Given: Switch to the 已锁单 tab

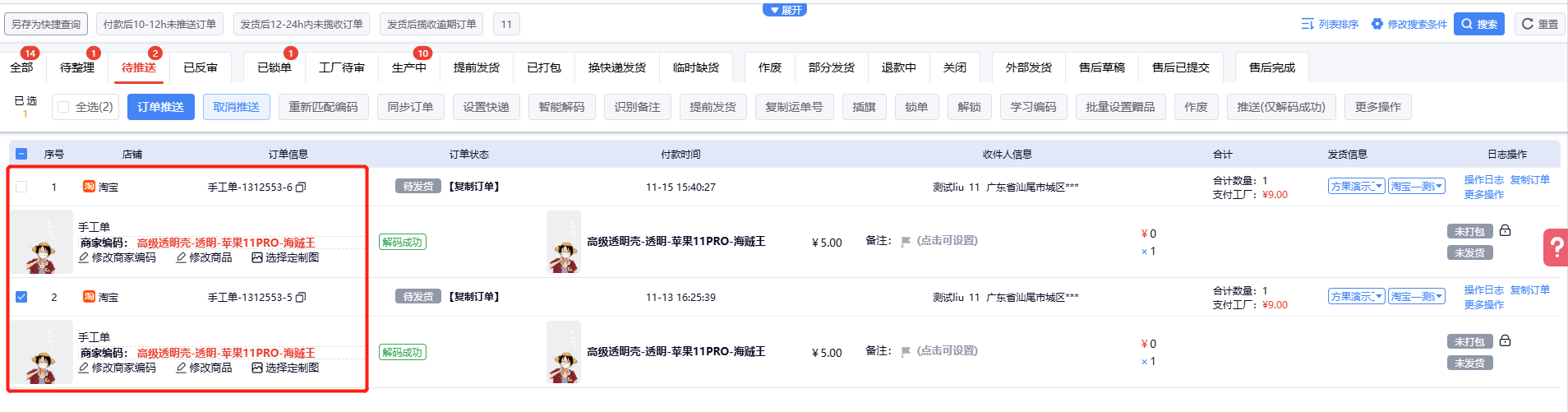Looking at the screenshot, I should point(274,67).
